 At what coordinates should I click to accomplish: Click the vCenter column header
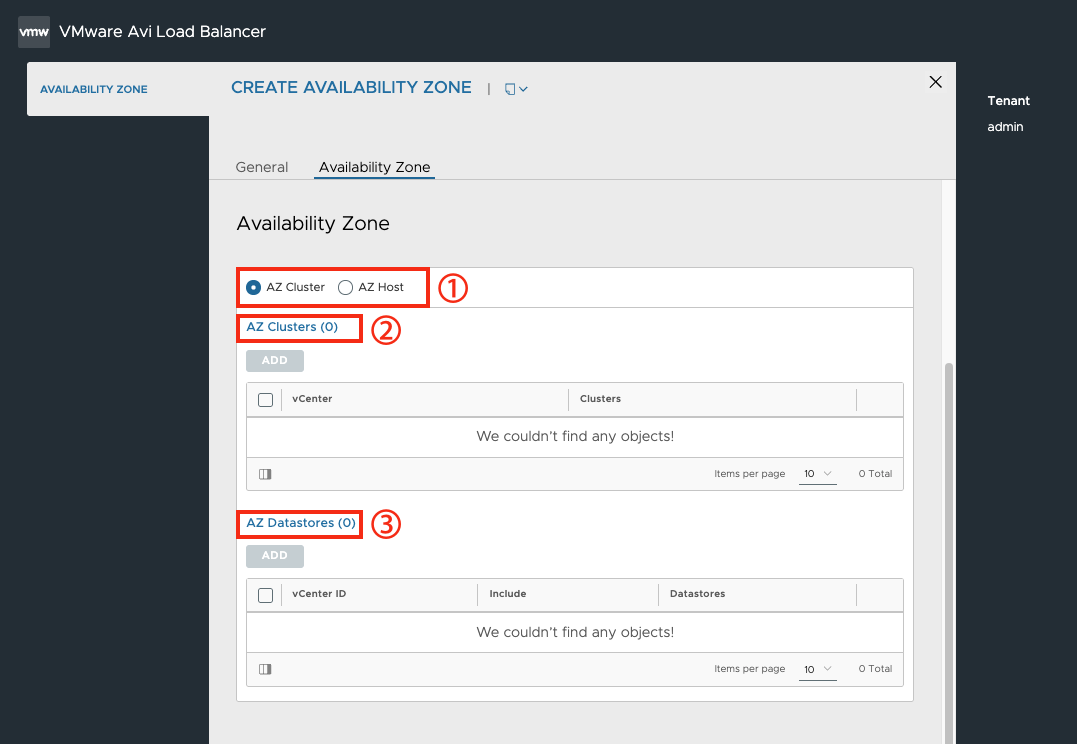(312, 399)
